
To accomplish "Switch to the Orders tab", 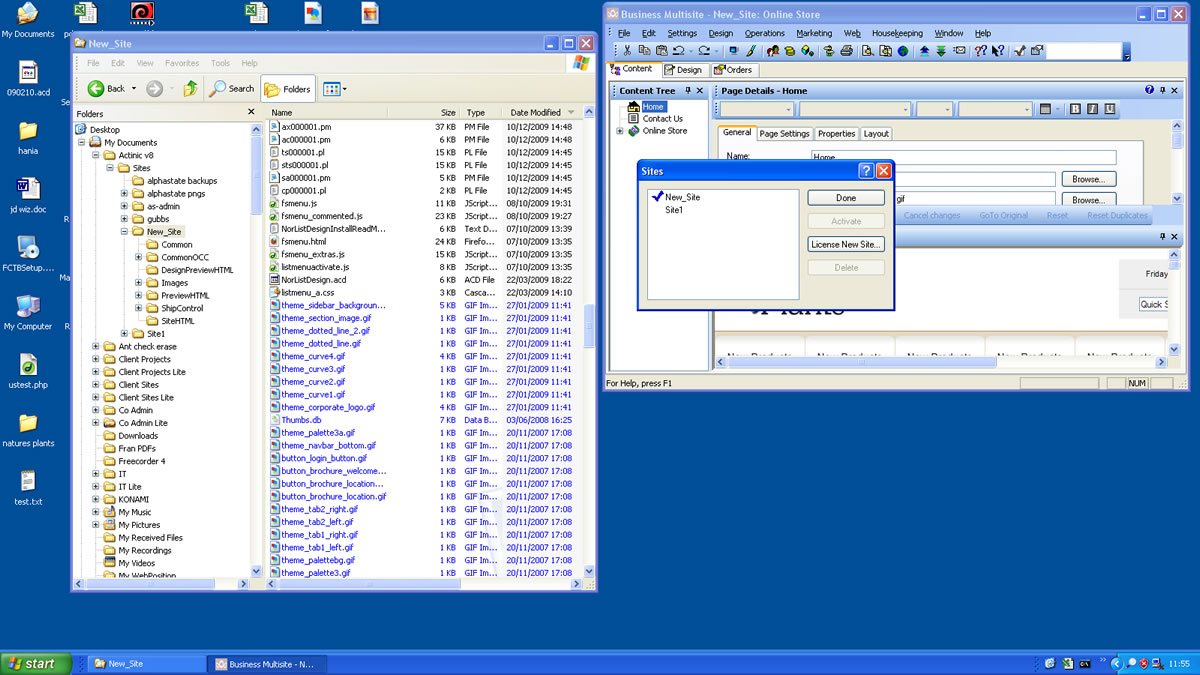I will (x=733, y=70).
